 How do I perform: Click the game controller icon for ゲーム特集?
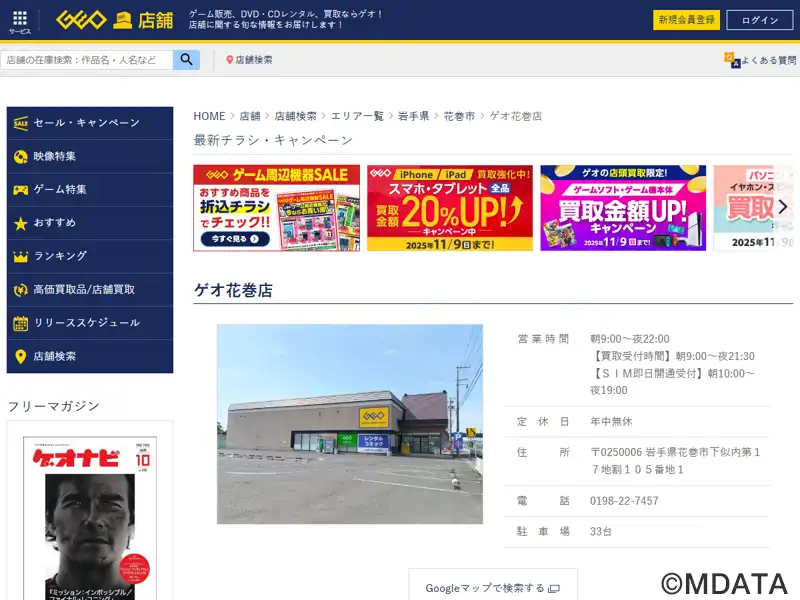coord(20,190)
